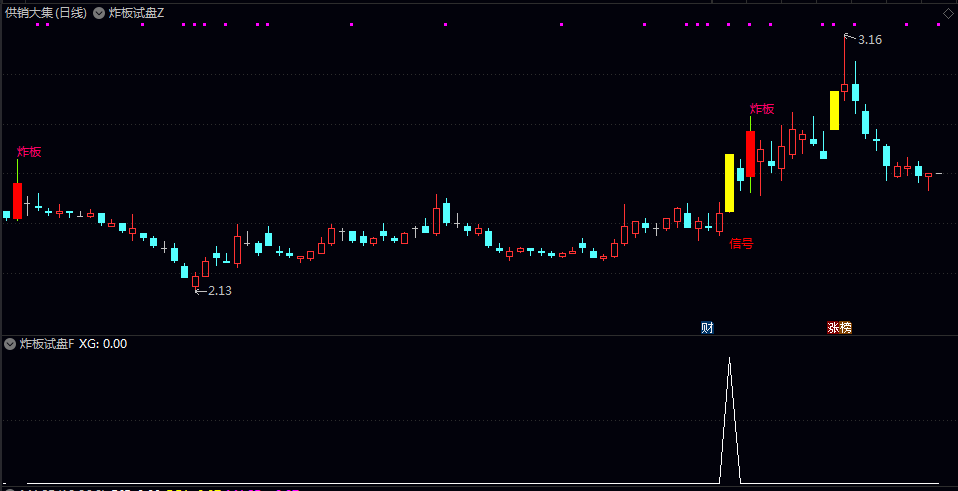Click the 炸板 label at chart left
The height and width of the screenshot is (491, 958).
pos(29,151)
